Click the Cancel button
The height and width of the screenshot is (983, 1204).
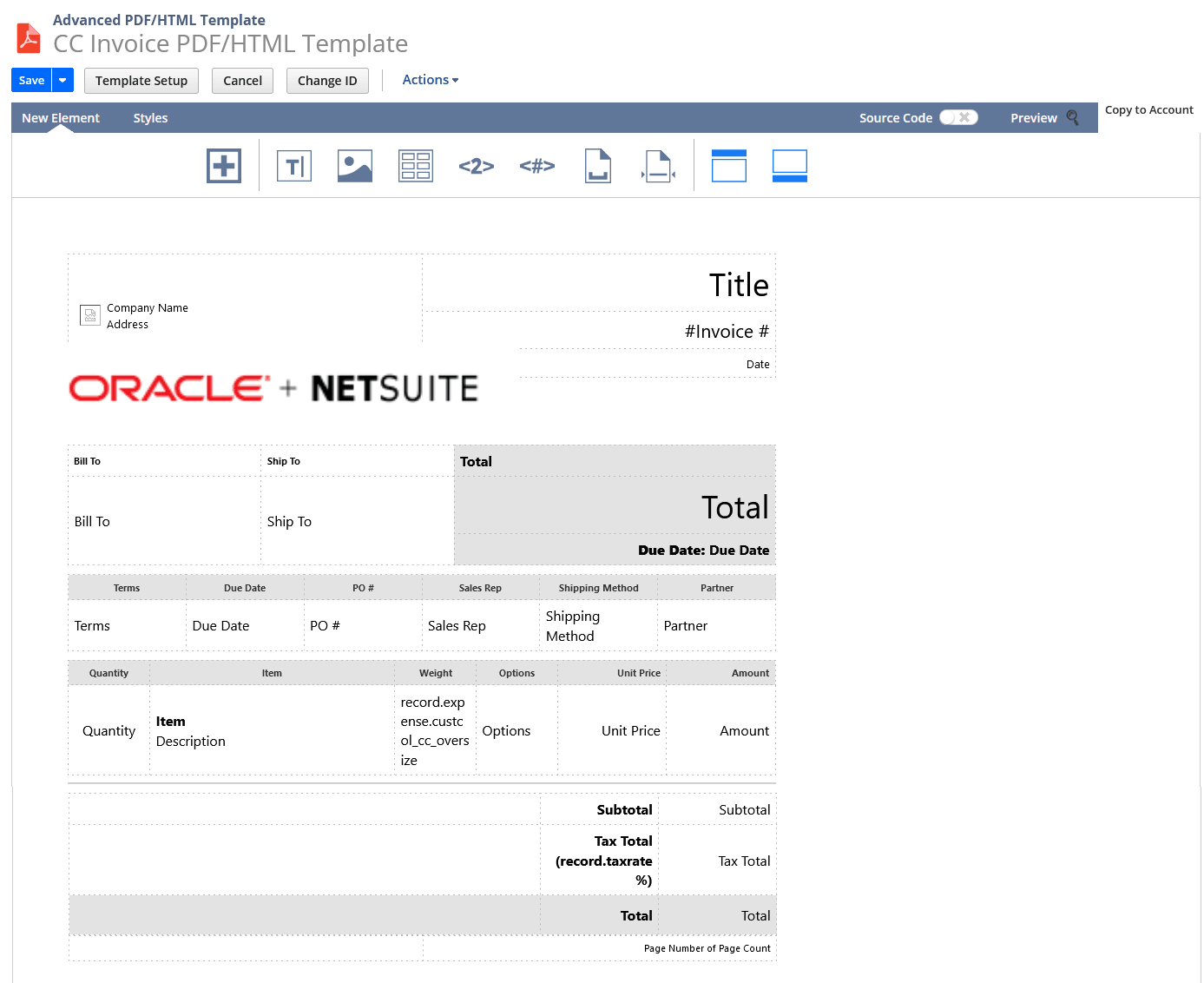point(243,81)
